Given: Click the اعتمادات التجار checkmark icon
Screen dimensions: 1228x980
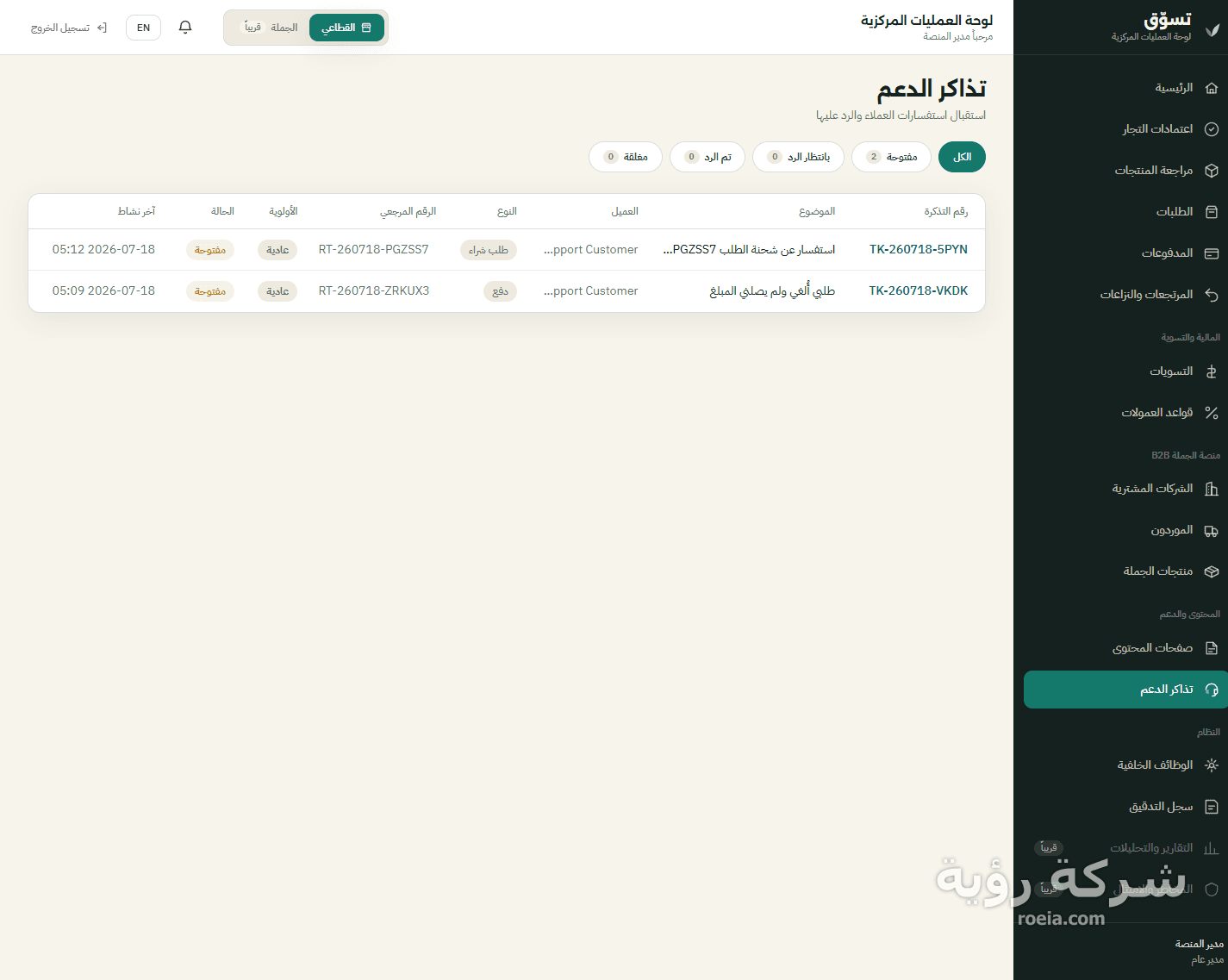Looking at the screenshot, I should [1212, 129].
